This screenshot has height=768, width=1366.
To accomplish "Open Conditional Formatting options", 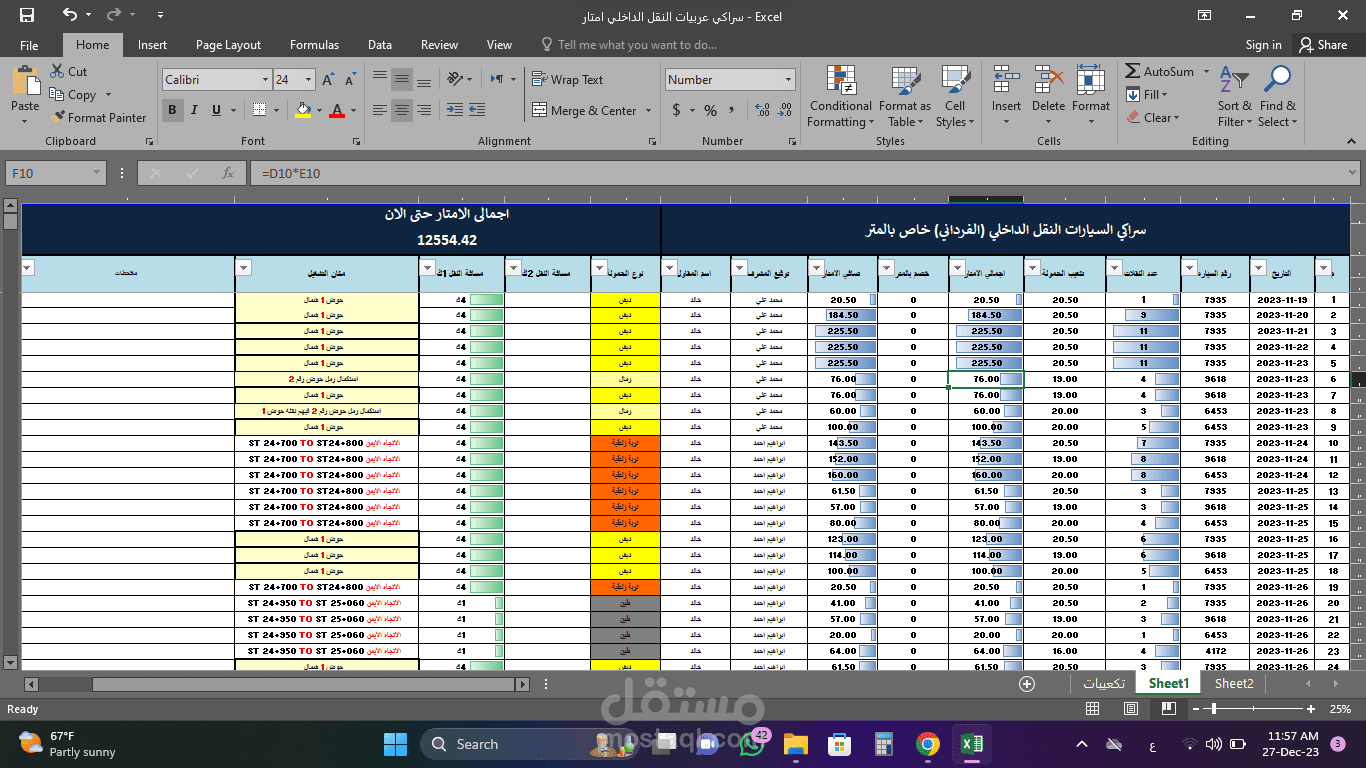I will tap(839, 97).
